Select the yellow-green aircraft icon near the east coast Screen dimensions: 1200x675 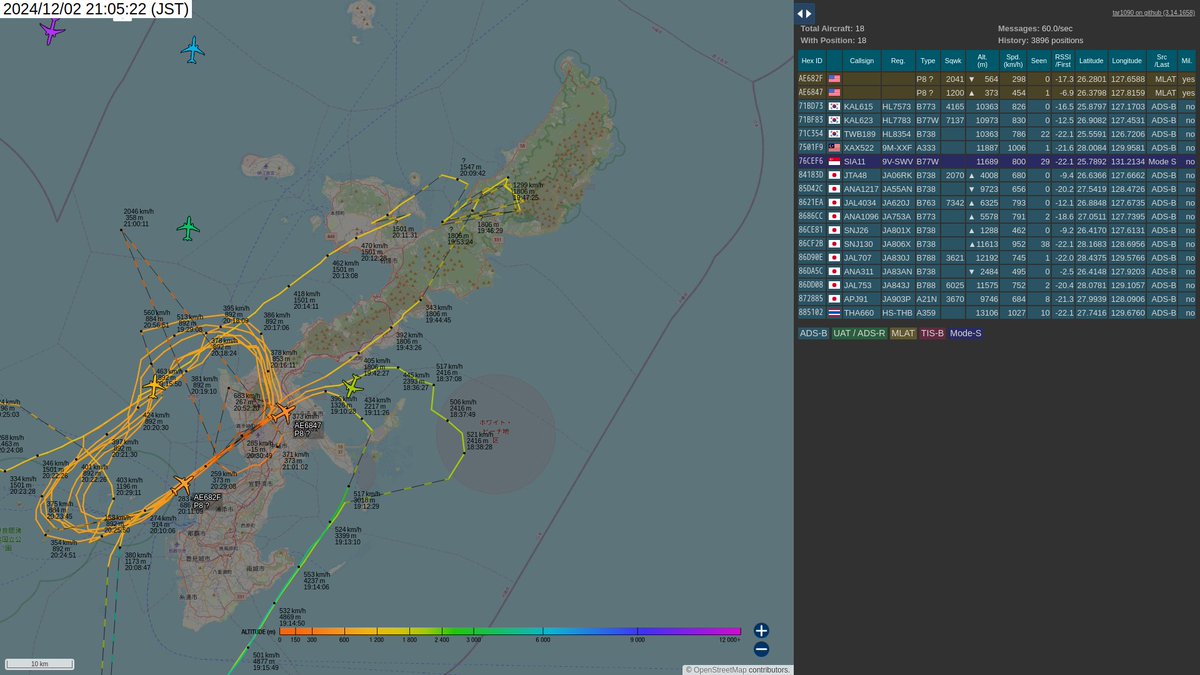(351, 385)
